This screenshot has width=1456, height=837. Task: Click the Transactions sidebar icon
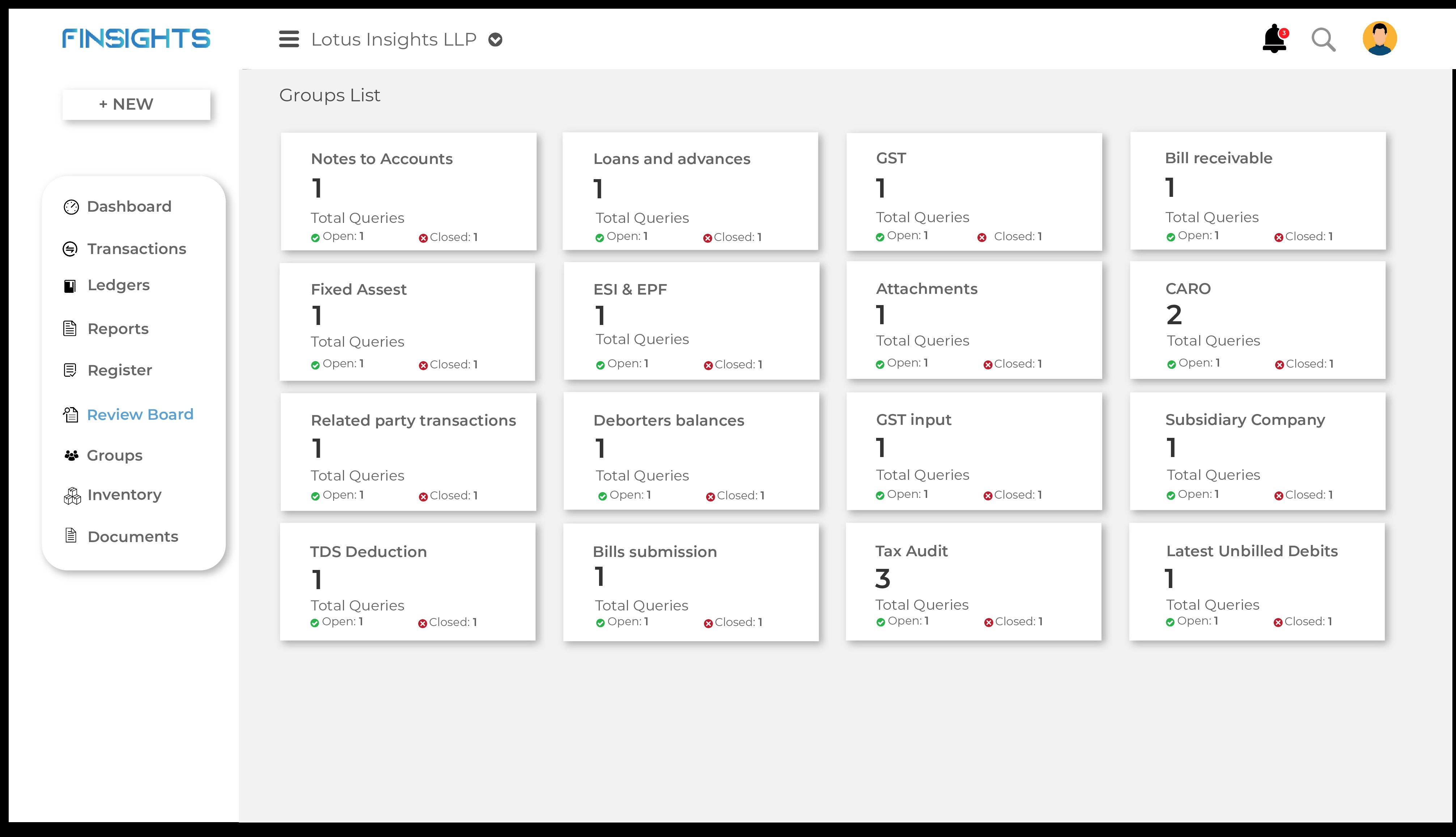70,249
